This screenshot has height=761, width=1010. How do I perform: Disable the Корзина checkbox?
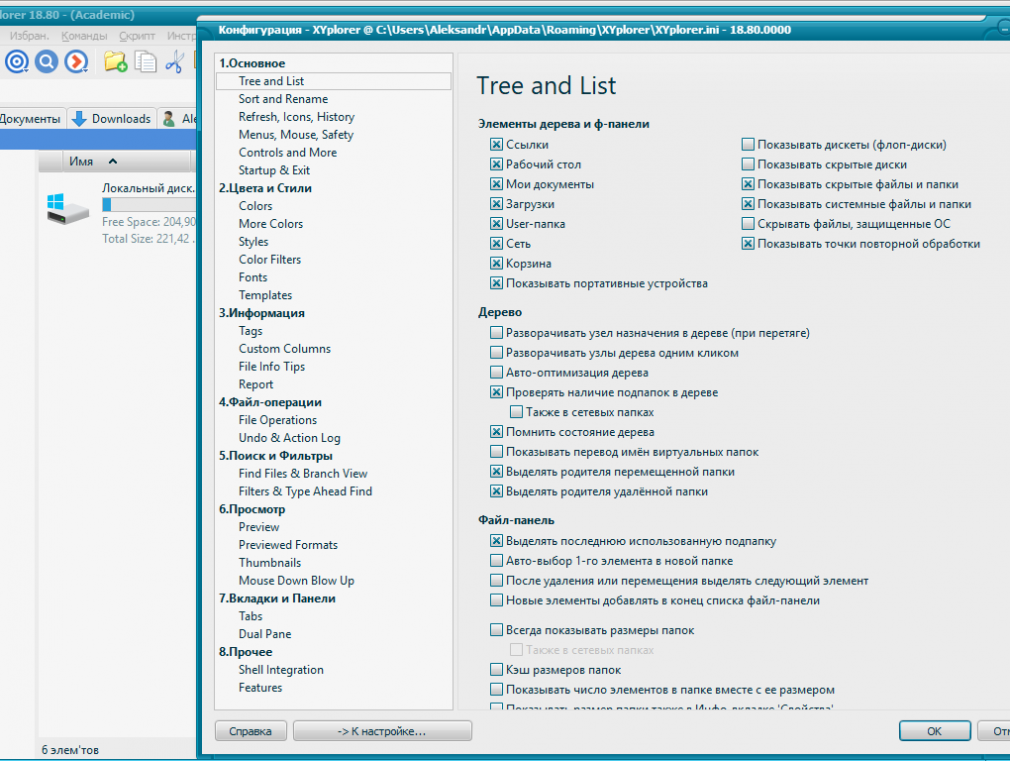pos(496,264)
